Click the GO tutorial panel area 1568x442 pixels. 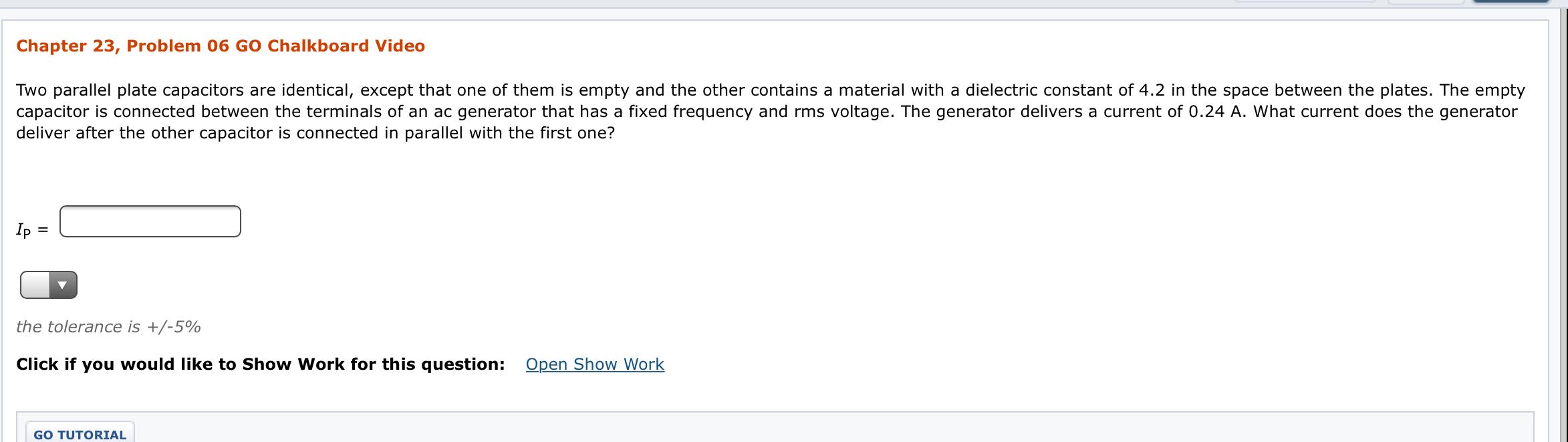click(x=775, y=427)
